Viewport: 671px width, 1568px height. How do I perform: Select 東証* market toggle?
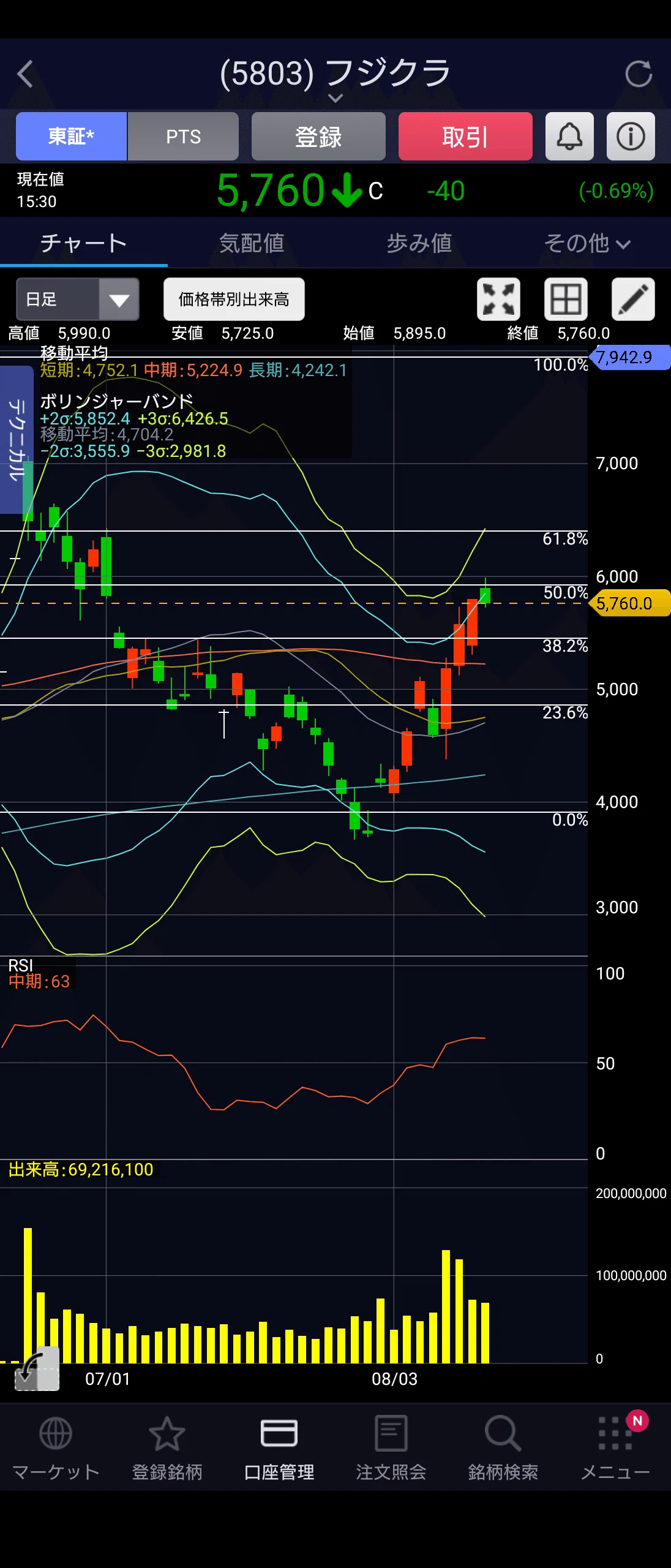click(71, 136)
